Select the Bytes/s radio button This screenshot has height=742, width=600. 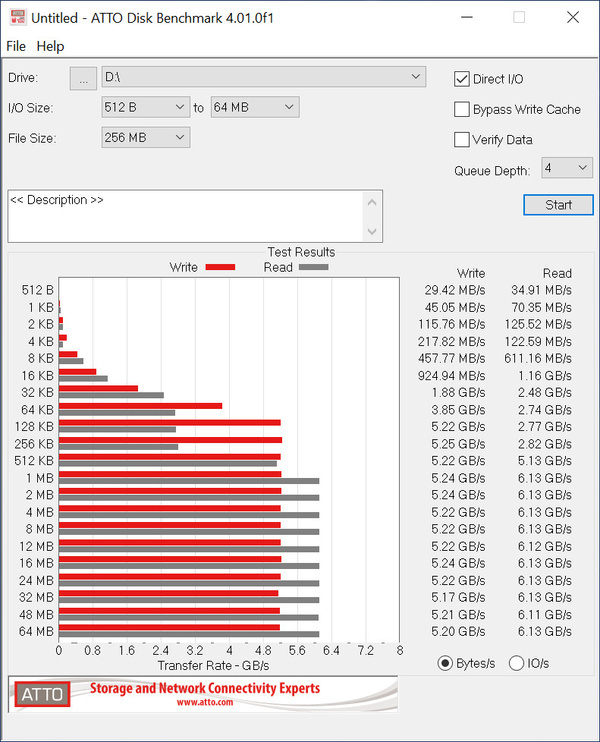(445, 663)
